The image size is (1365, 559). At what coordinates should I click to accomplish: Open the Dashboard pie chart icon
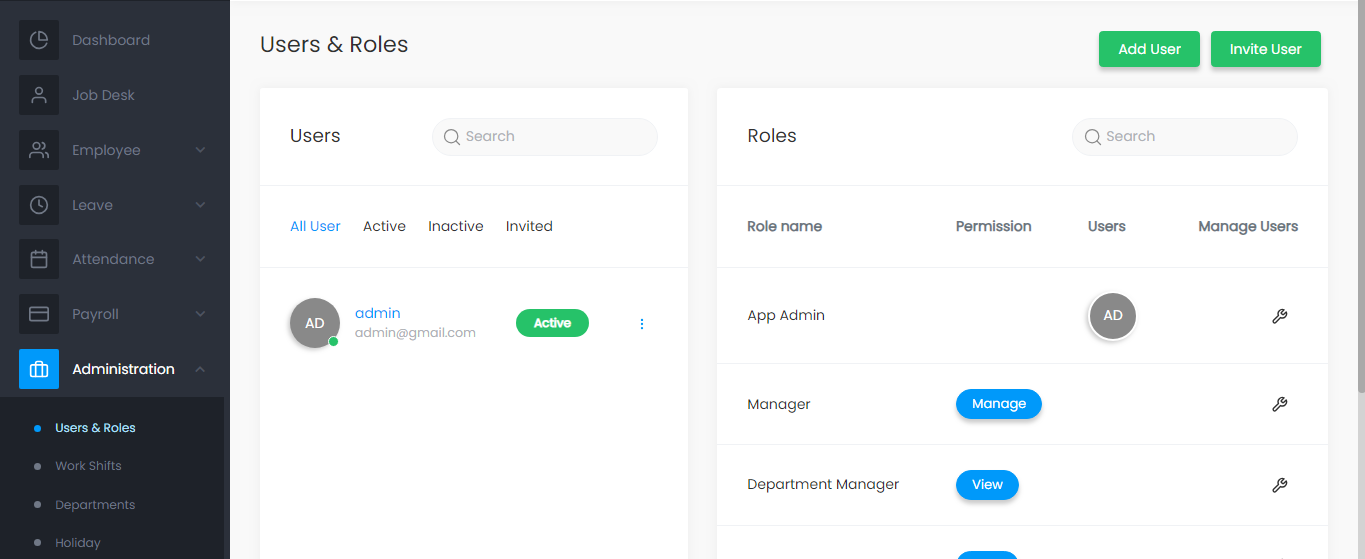[39, 40]
